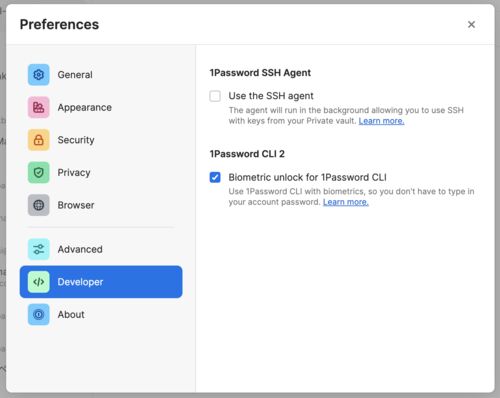Open Learn more link for CLI biometrics
Screen dimensions: 500x398
pyautogui.click(x=346, y=202)
